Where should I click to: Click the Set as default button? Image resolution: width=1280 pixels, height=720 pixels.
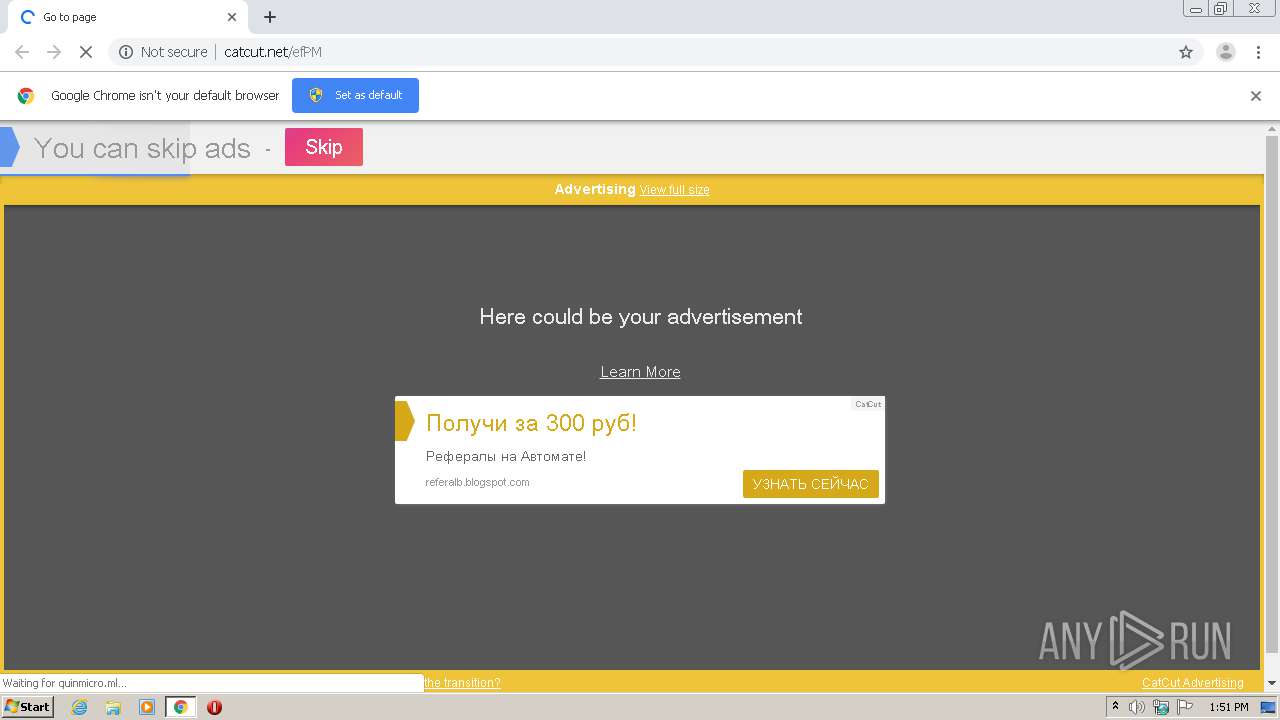tap(355, 95)
